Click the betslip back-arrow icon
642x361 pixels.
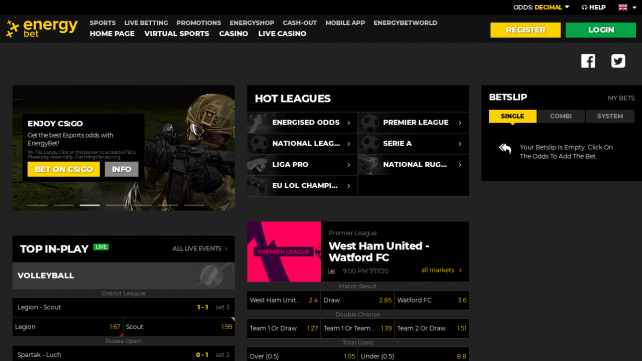tap(505, 149)
